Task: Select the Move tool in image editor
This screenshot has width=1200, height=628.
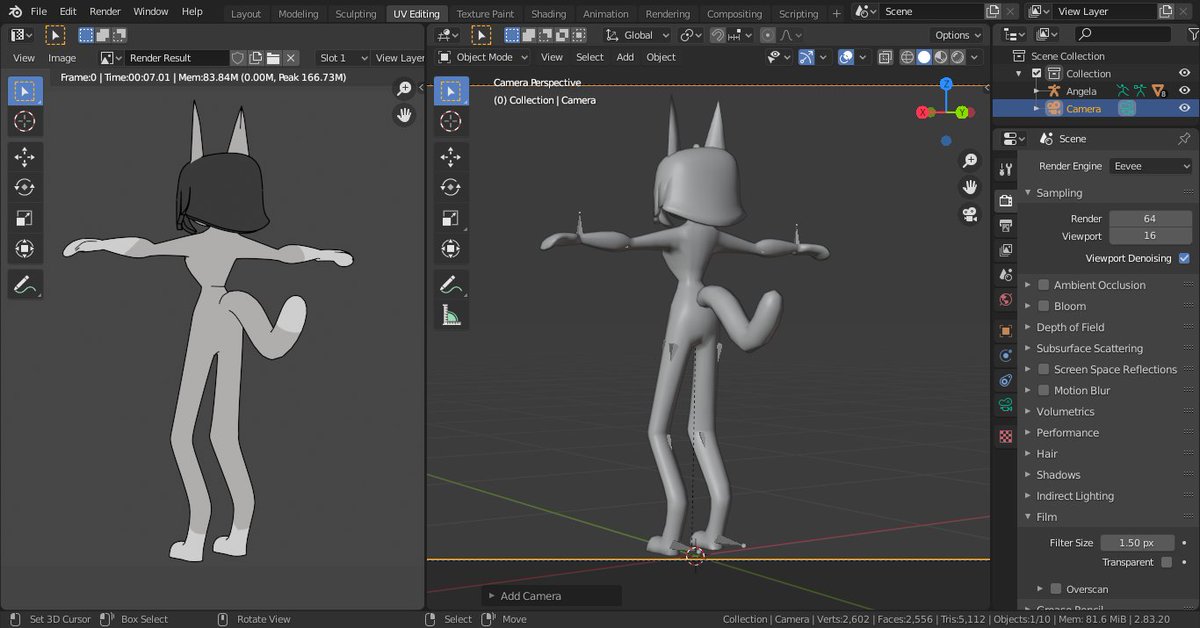Action: click(25, 156)
